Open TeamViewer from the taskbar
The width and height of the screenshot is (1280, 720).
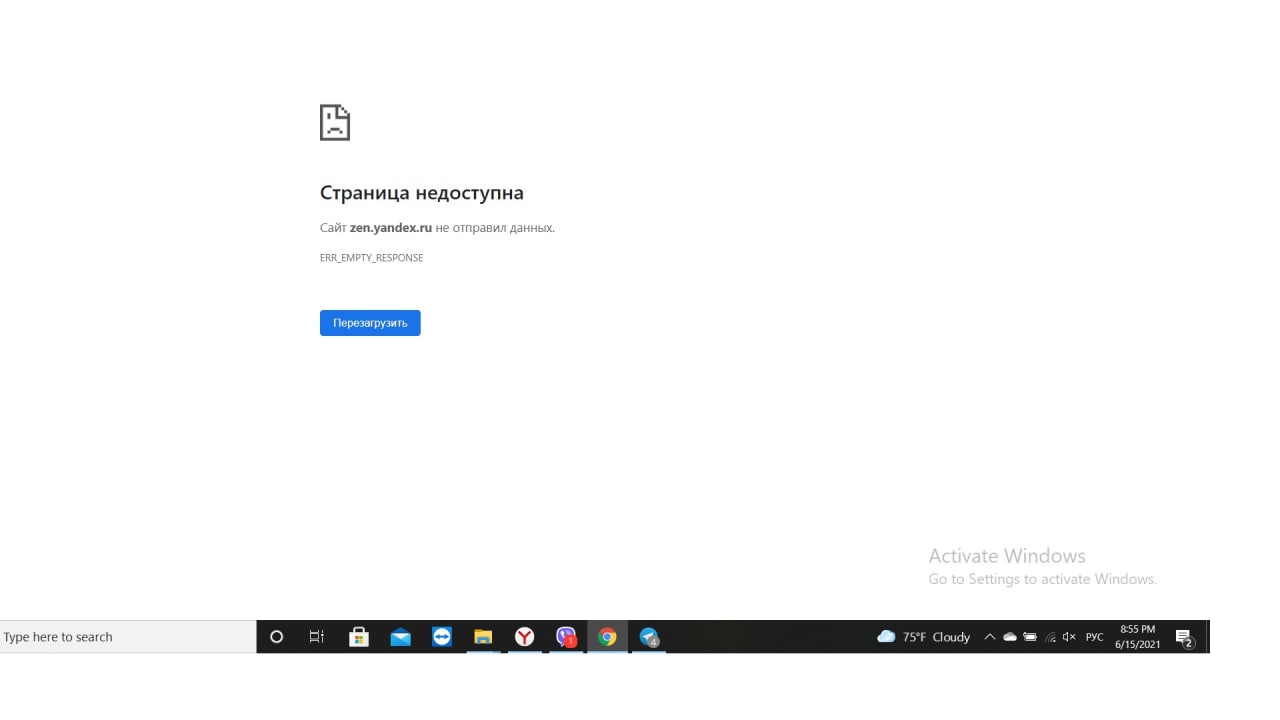pos(442,637)
